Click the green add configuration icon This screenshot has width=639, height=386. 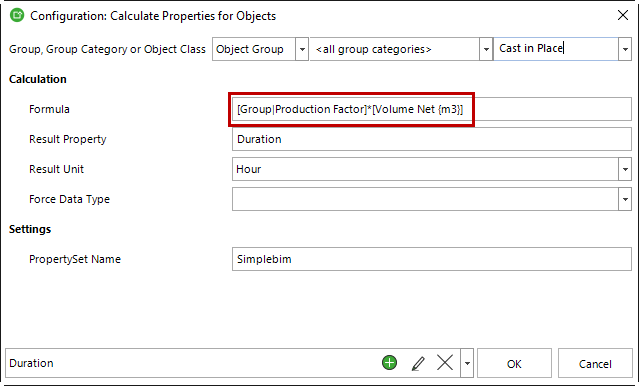(x=389, y=362)
